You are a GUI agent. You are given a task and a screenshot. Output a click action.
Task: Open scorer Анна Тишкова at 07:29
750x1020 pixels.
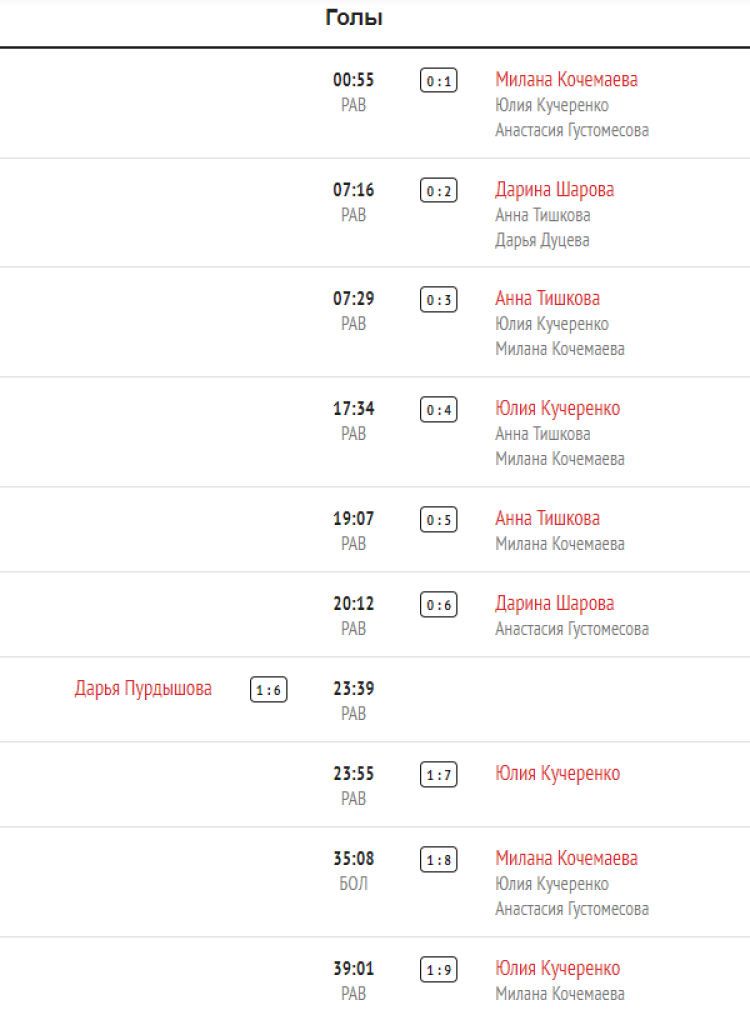pyautogui.click(x=547, y=298)
